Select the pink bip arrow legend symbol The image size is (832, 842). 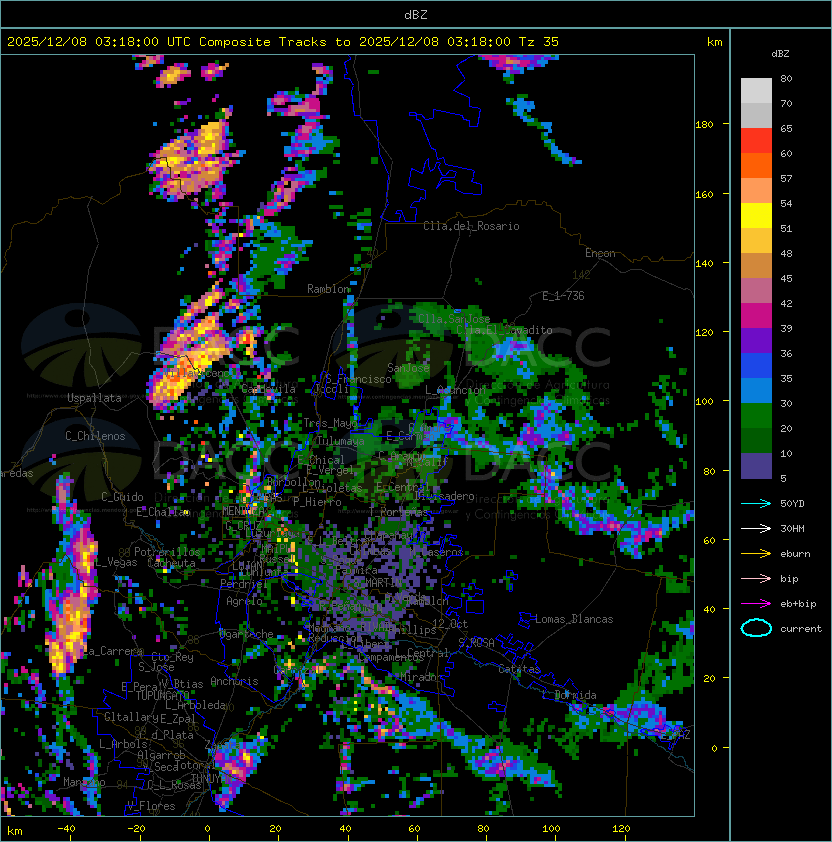(x=756, y=578)
